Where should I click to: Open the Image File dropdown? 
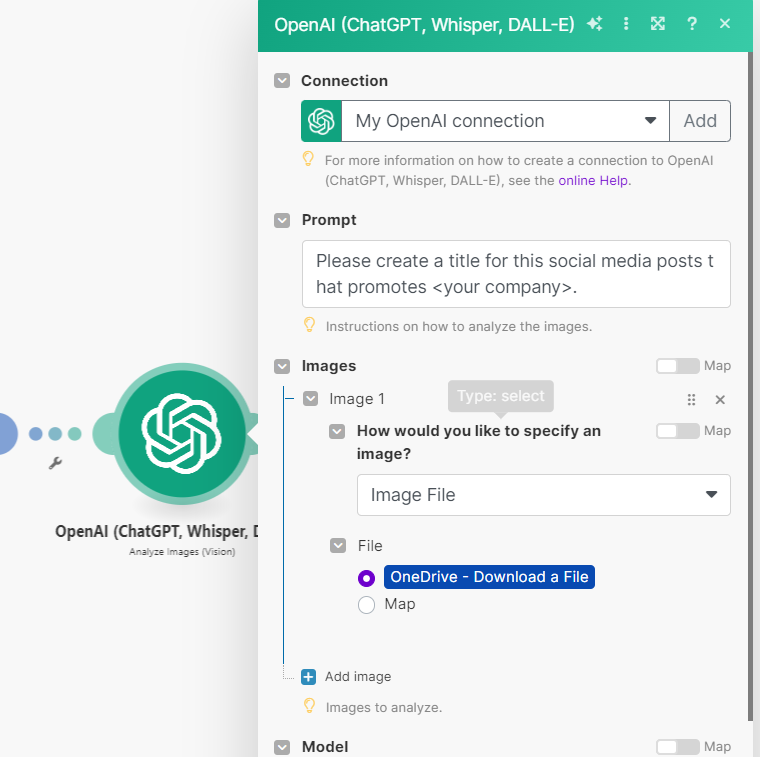tap(543, 495)
